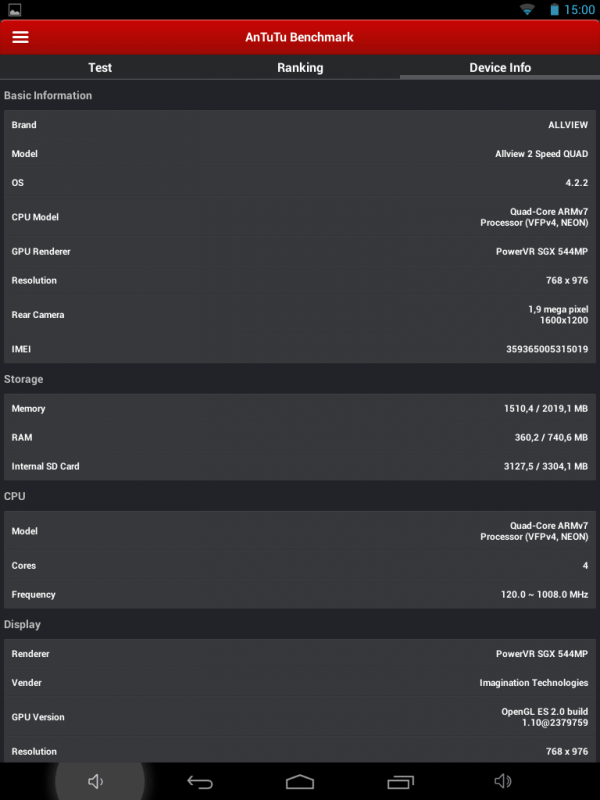Image resolution: width=600 pixels, height=800 pixels.
Task: Select the IMEI row
Action: 300,349
